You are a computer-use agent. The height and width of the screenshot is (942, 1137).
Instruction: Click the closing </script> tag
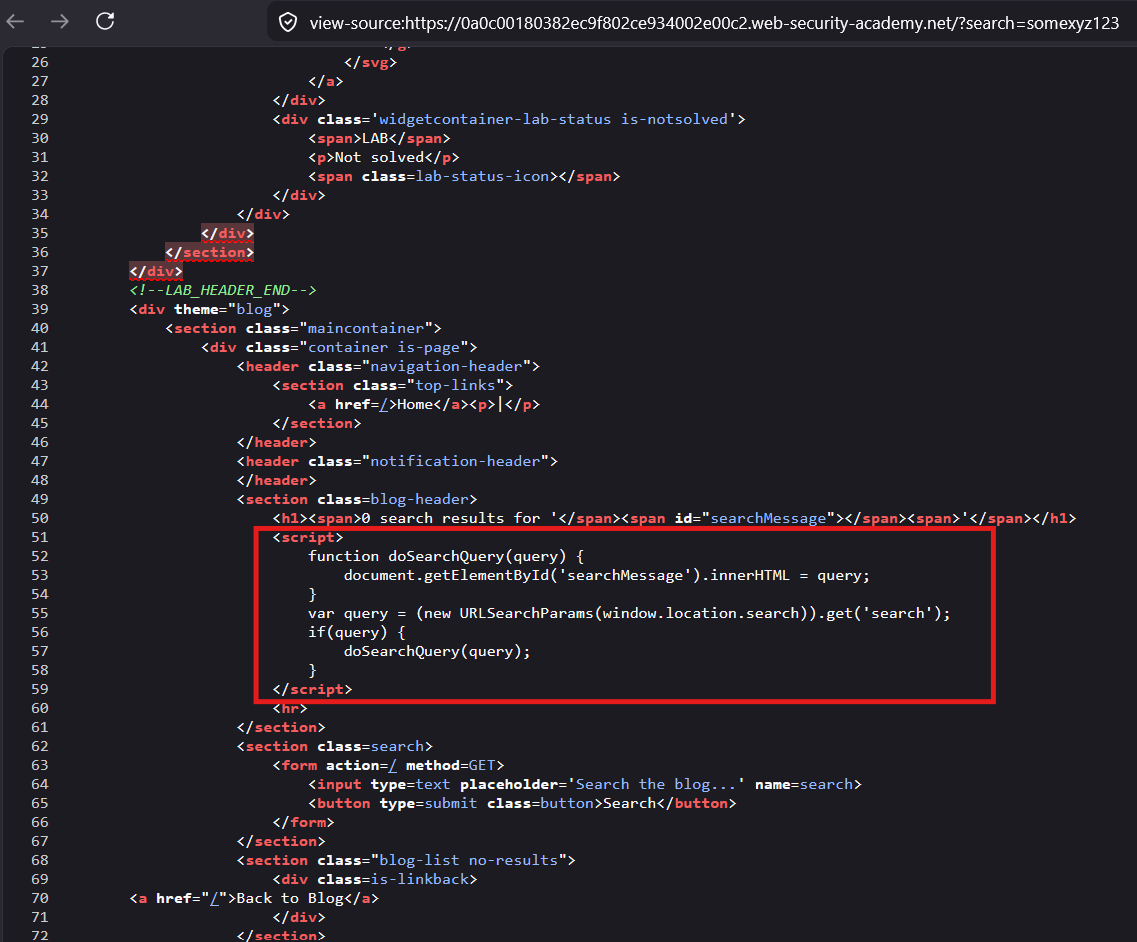coord(312,690)
